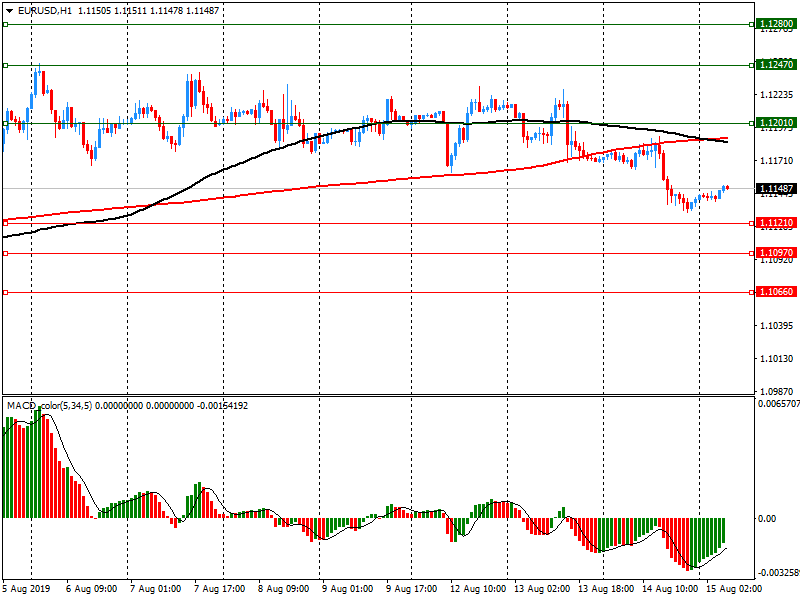Viewport: 800px width, 600px height.
Task: Select the 1.10660 red price label
Action: click(776, 292)
